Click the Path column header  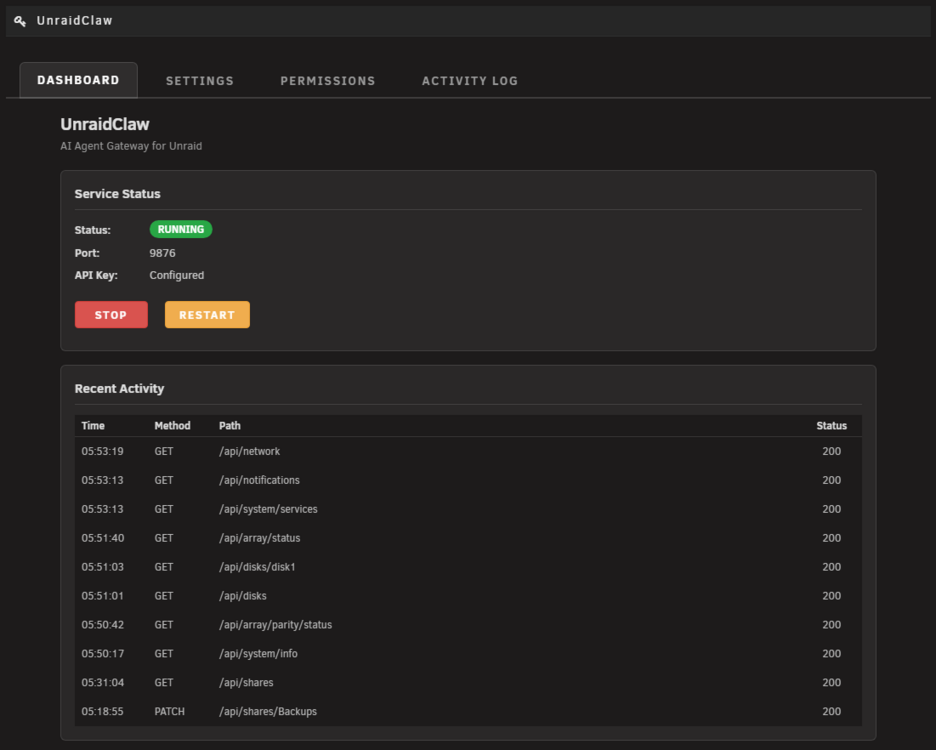point(230,426)
